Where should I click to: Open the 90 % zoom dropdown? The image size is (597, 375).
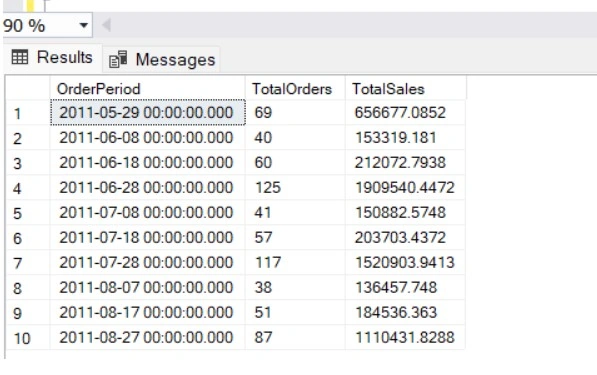click(83, 26)
